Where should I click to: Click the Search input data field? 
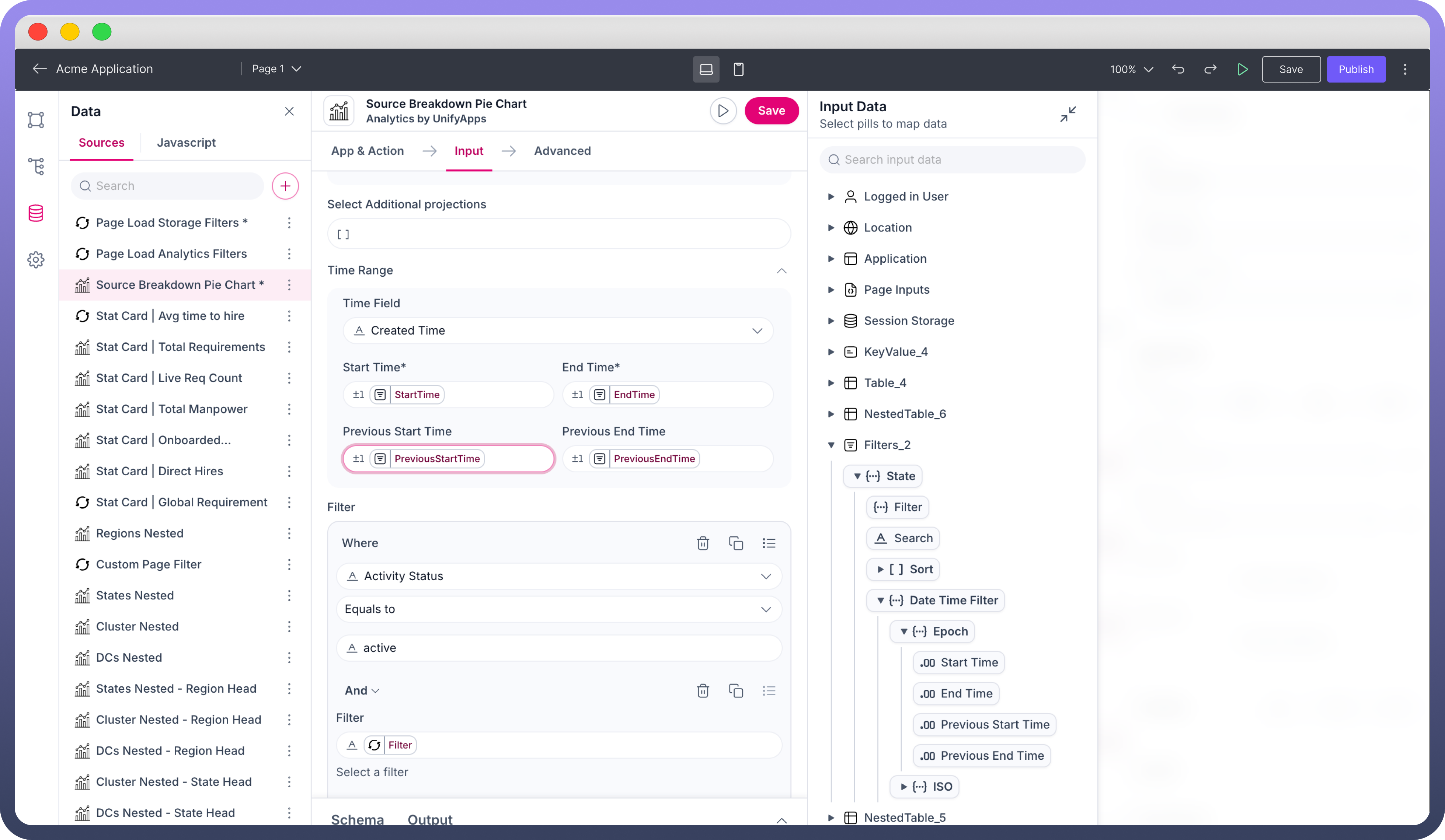pos(952,160)
